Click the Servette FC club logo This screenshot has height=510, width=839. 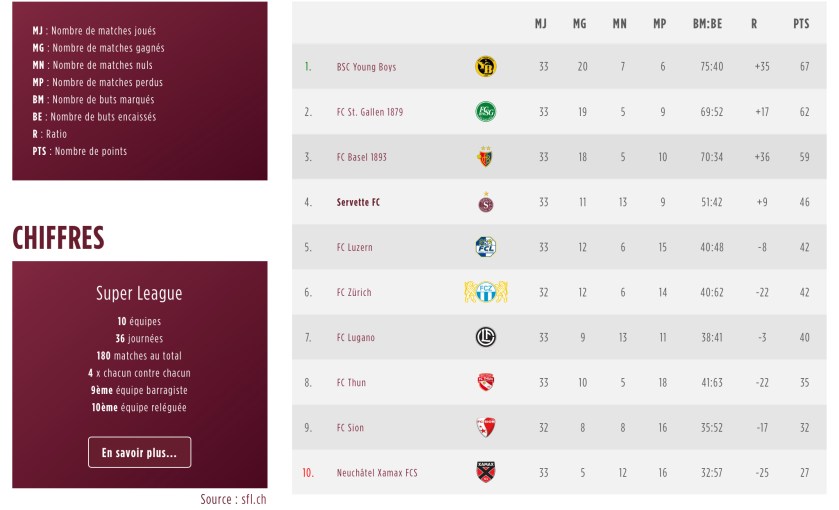point(486,202)
